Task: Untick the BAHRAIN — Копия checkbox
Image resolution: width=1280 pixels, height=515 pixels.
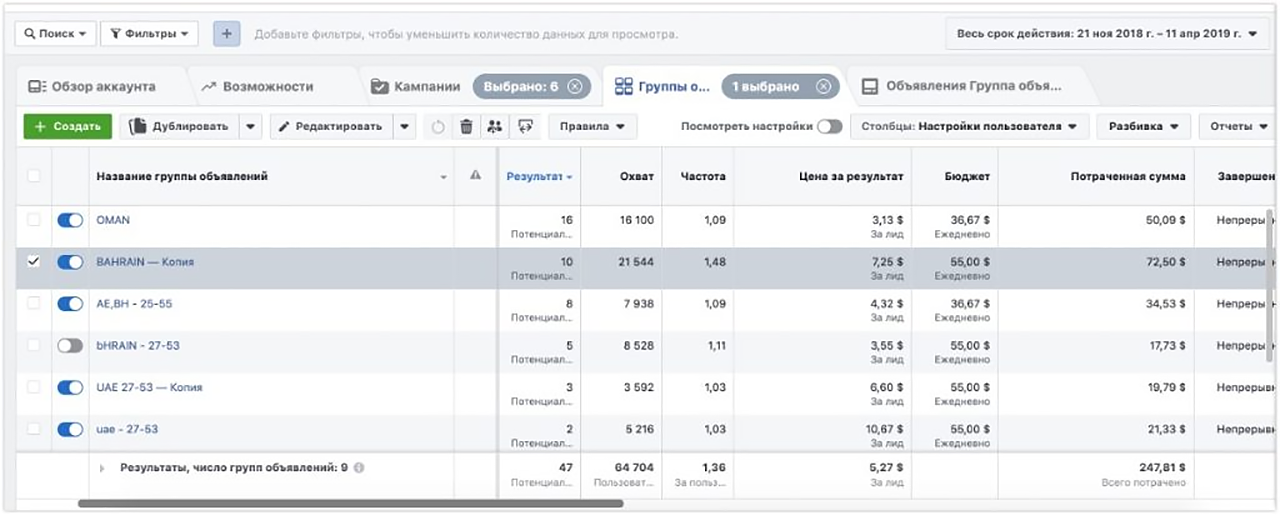Action: [34, 262]
